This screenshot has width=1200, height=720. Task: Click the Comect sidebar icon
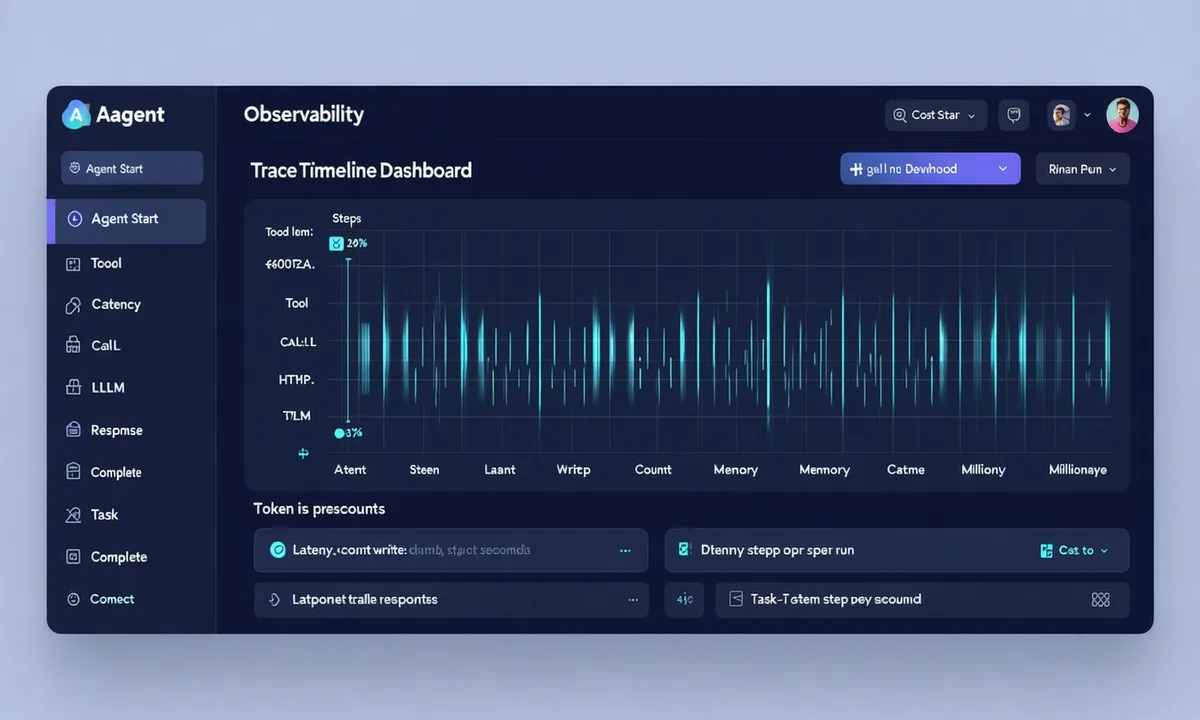(72, 599)
